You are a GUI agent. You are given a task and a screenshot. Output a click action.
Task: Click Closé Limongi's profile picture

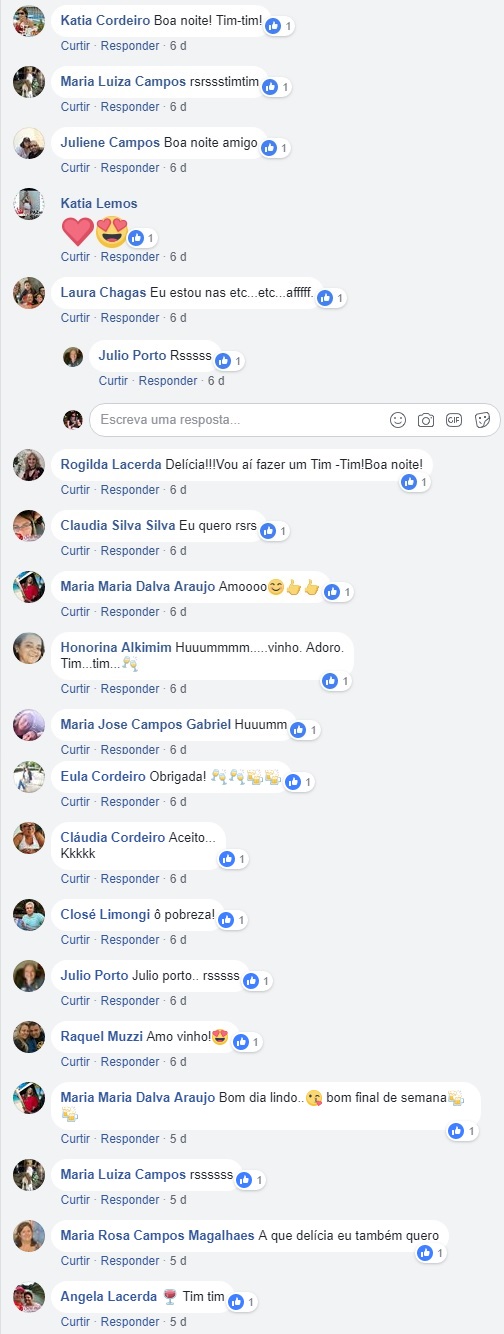pos(29,915)
